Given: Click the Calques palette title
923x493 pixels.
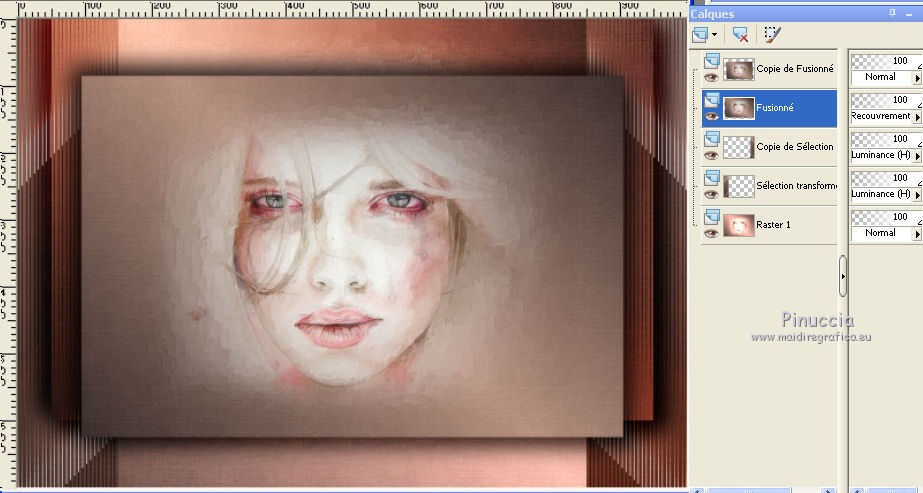Looking at the screenshot, I should click(x=712, y=14).
